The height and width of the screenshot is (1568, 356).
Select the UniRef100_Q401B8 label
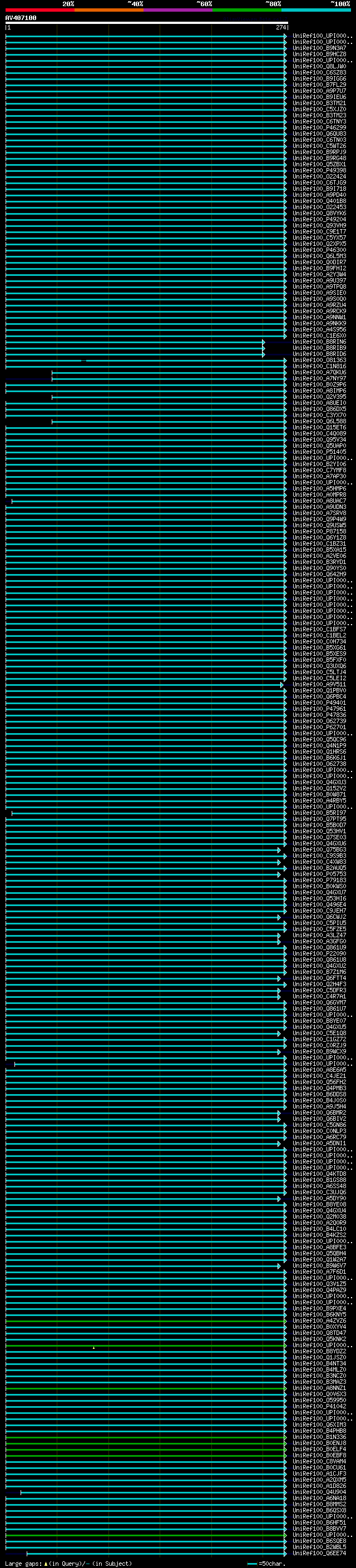point(319,201)
